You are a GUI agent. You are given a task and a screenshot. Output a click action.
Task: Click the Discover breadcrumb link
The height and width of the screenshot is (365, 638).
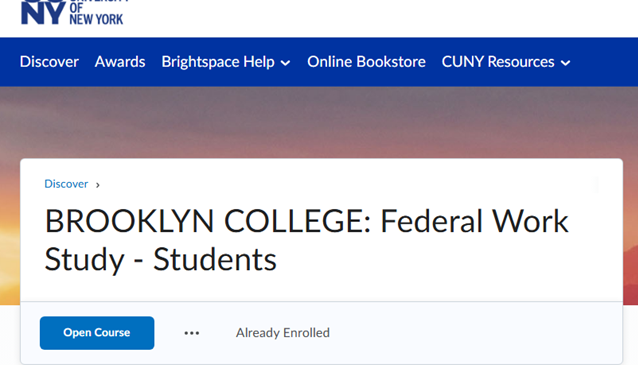coord(66,184)
